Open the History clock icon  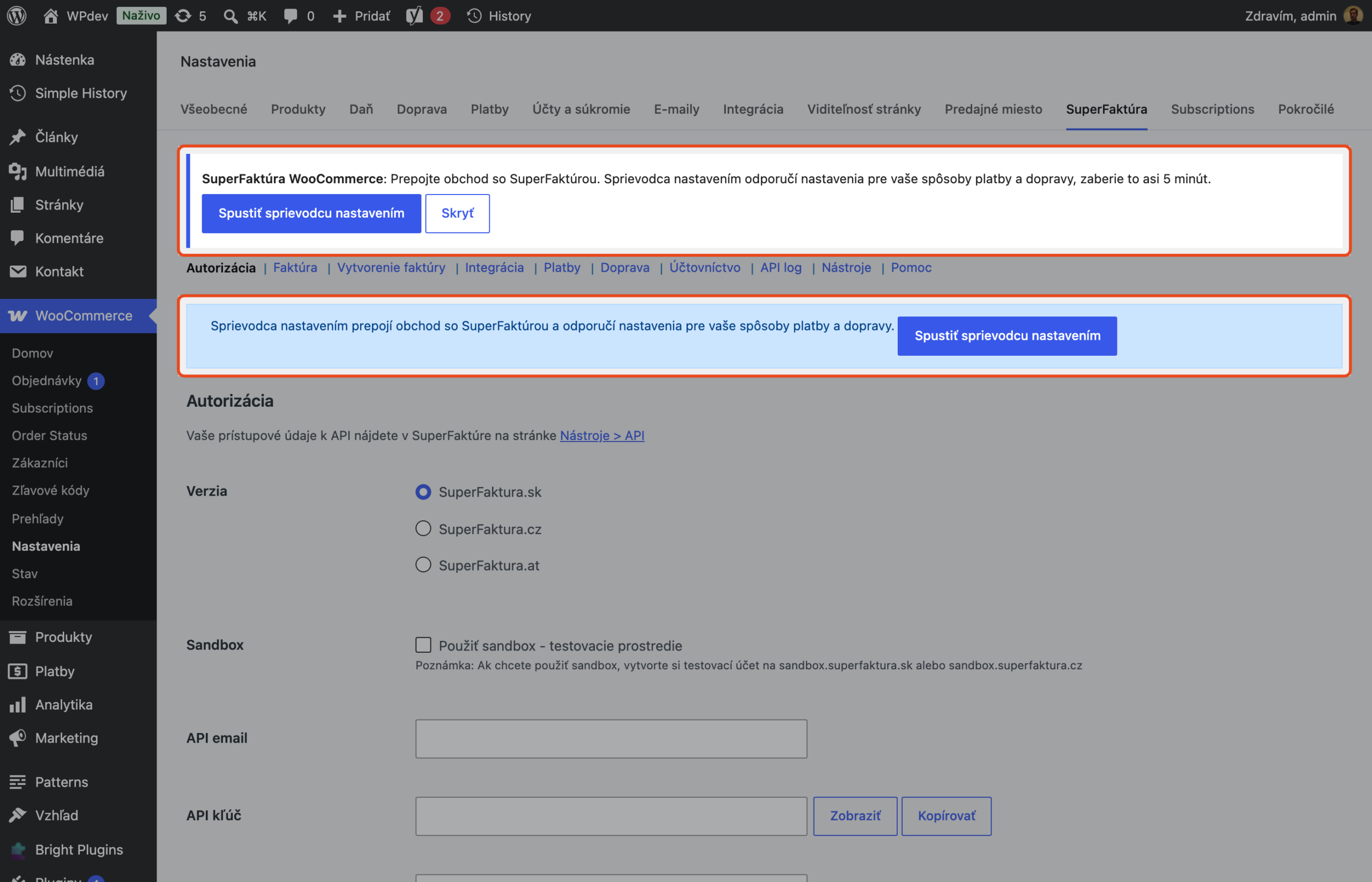(474, 16)
